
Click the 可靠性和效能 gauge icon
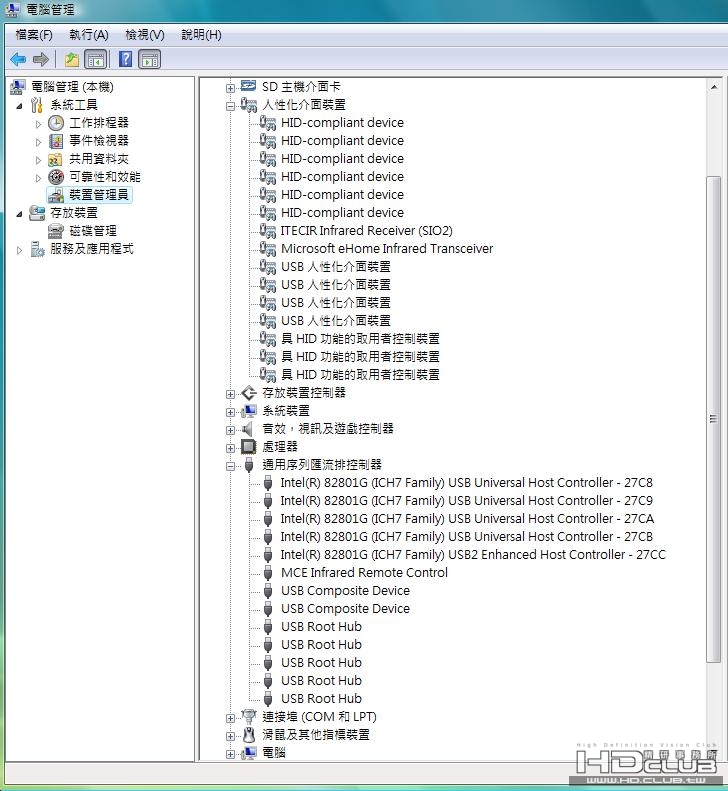tap(56, 177)
